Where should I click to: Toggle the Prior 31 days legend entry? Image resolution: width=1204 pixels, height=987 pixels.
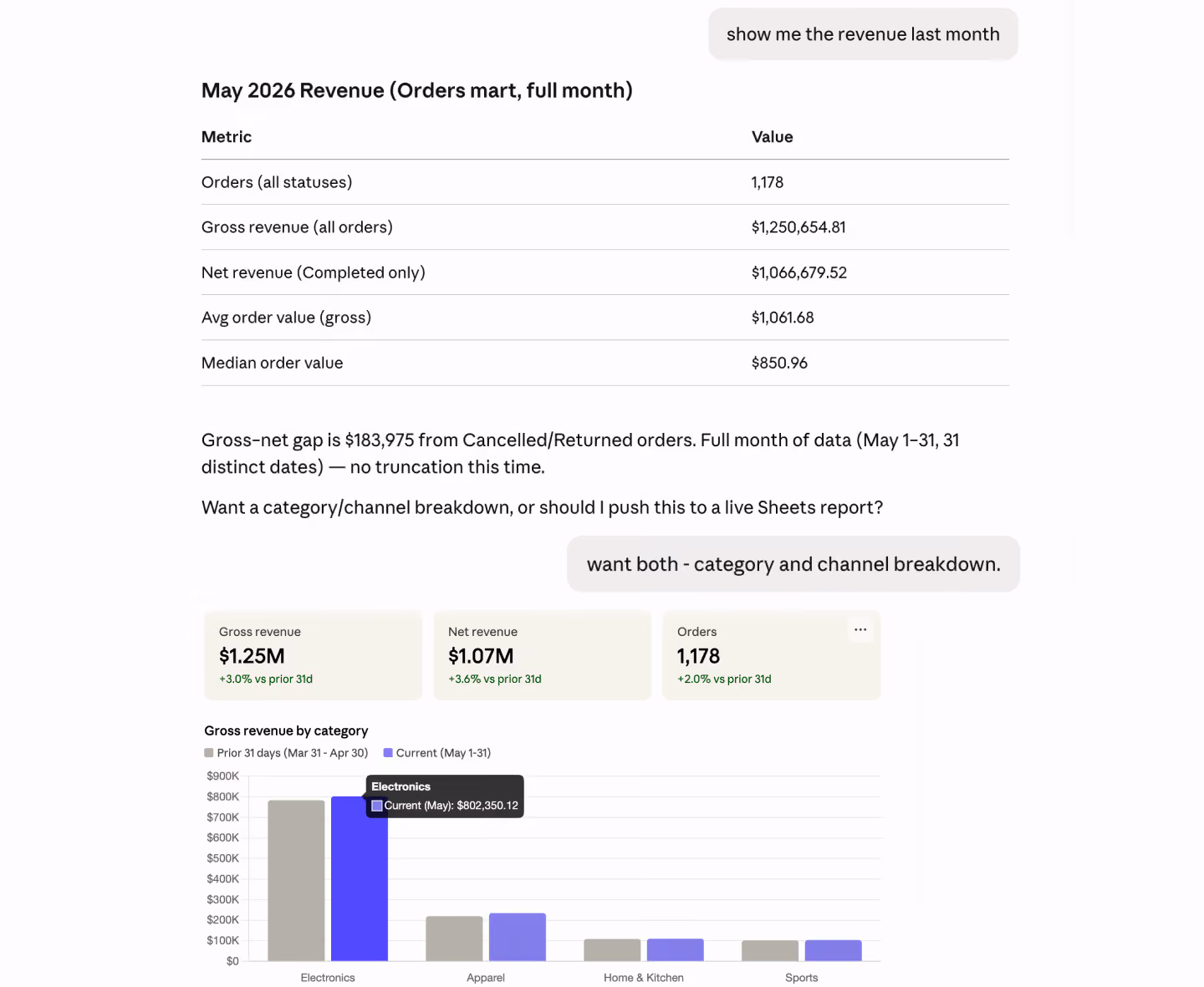click(x=286, y=753)
